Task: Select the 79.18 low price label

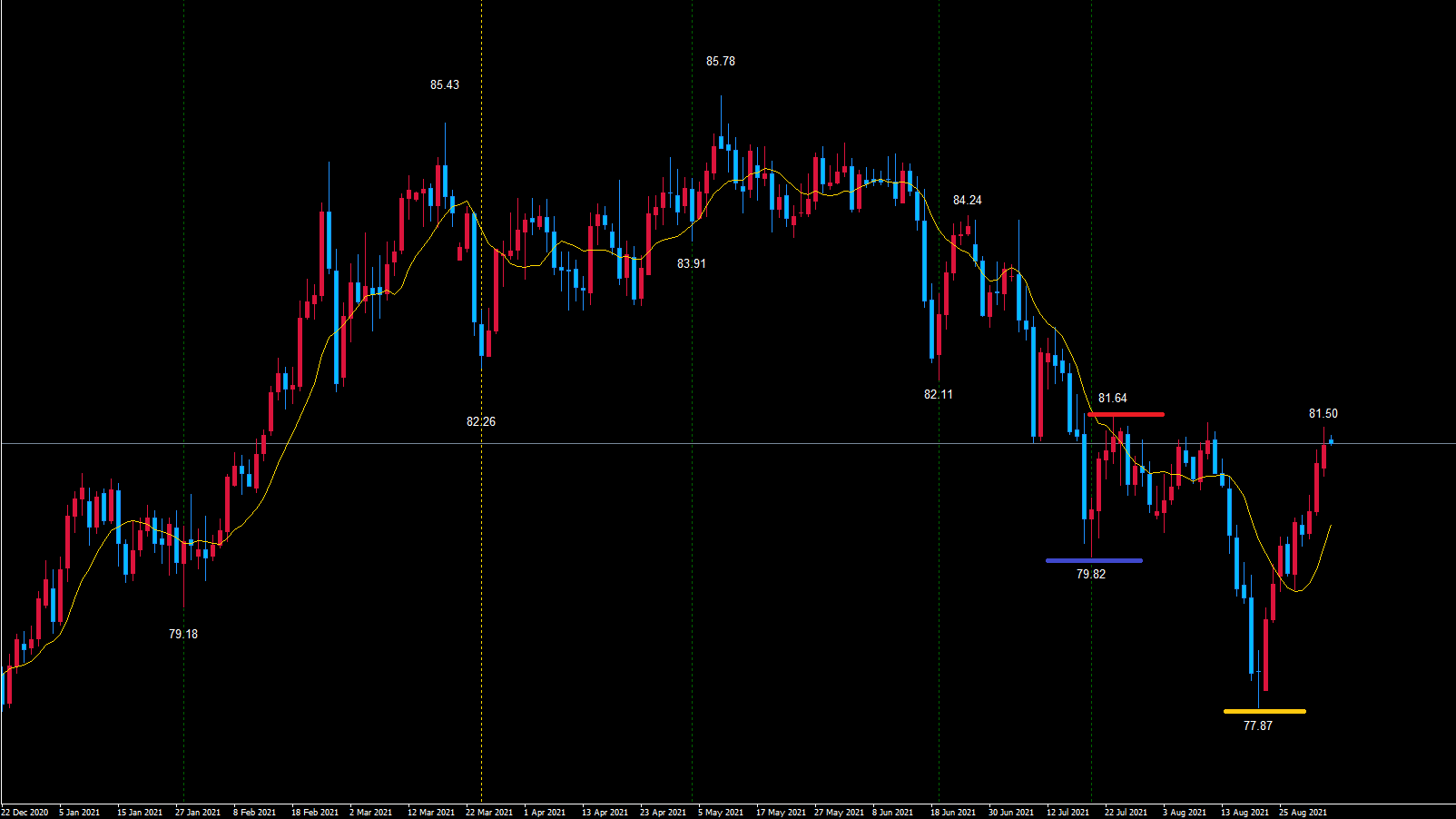Action: [182, 635]
